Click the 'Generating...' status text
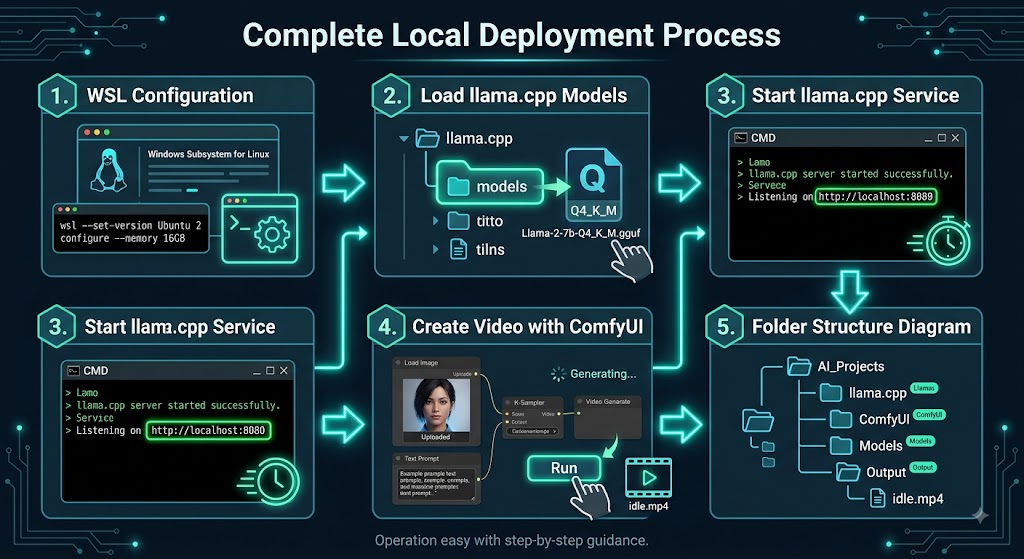This screenshot has width=1024, height=559. (603, 374)
